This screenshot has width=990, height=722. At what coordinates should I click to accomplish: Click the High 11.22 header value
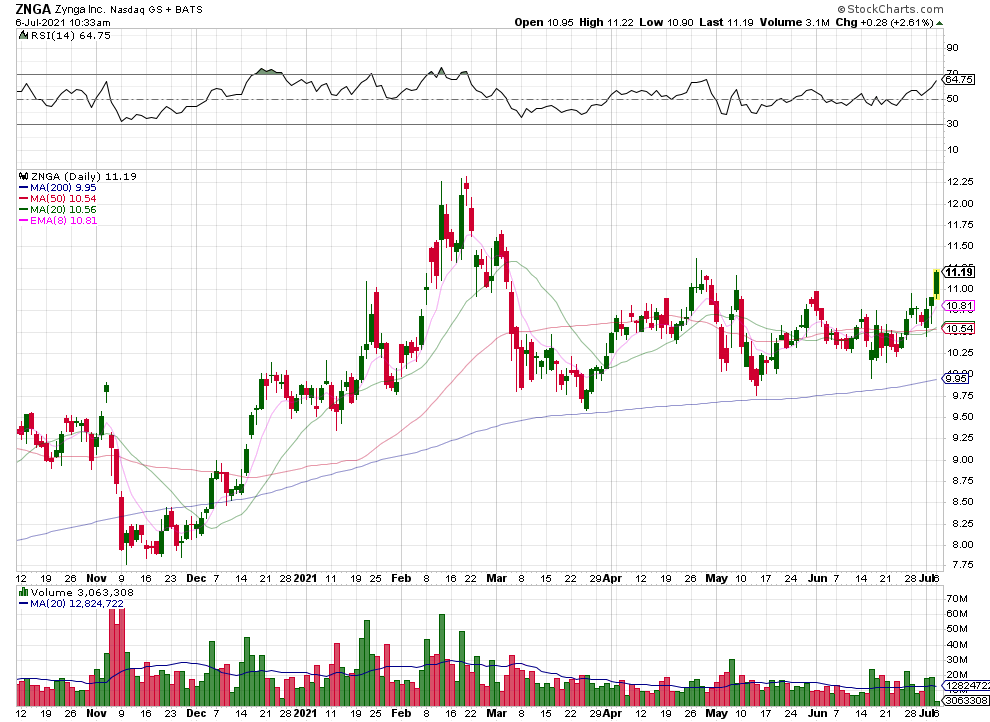coord(606,23)
